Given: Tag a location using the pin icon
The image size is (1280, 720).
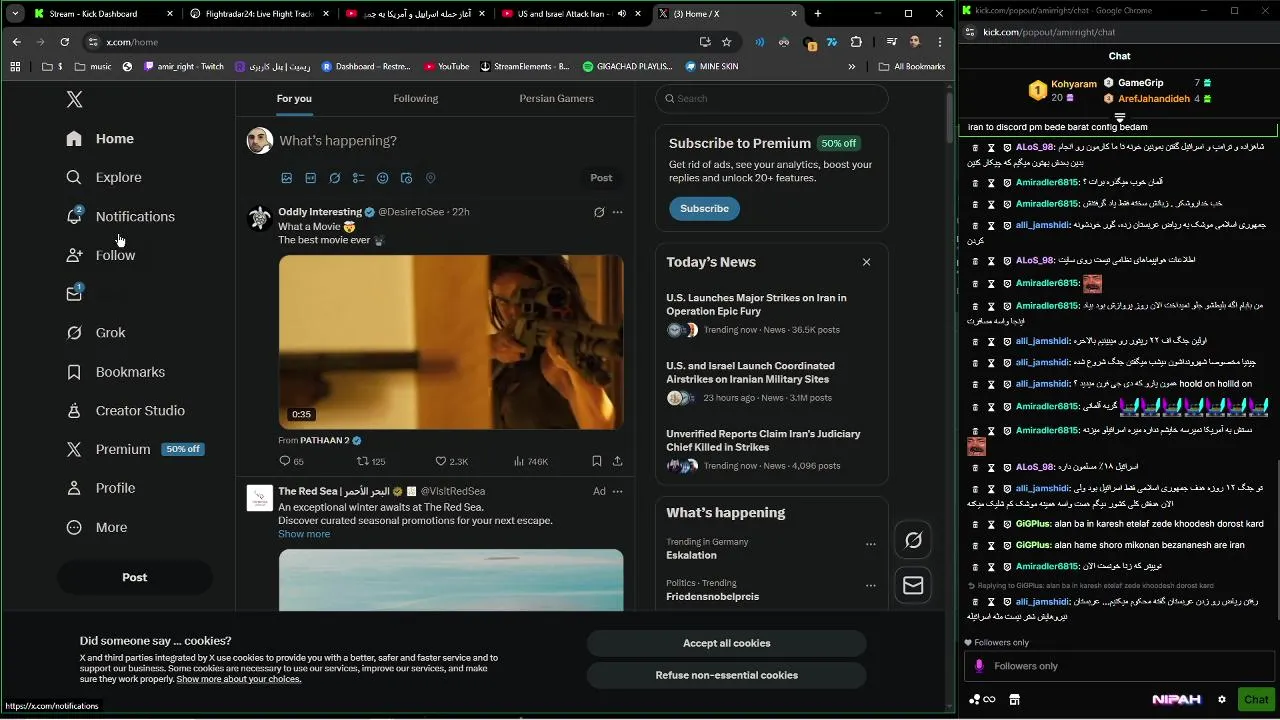Looking at the screenshot, I should click(x=430, y=178).
